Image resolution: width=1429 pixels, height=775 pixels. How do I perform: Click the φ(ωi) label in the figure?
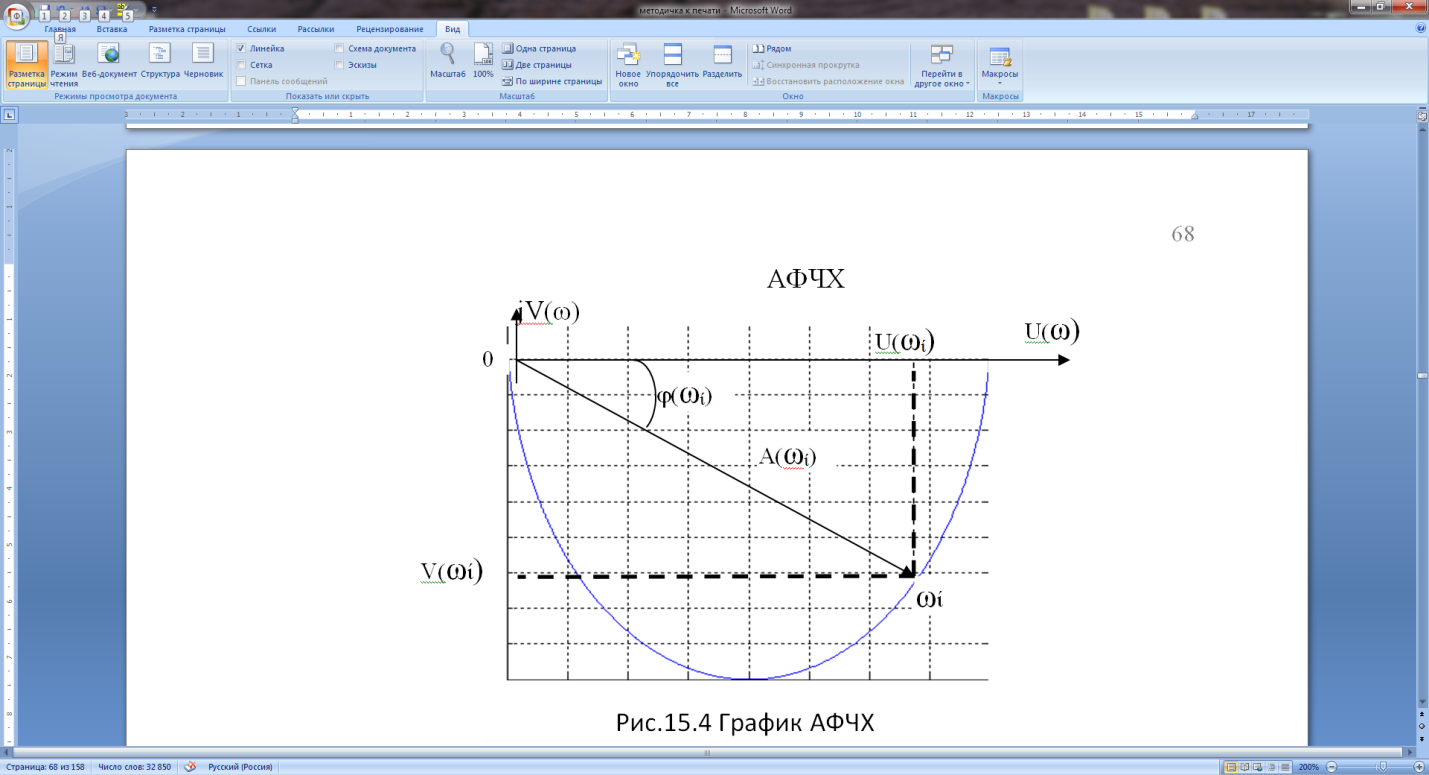pos(684,394)
